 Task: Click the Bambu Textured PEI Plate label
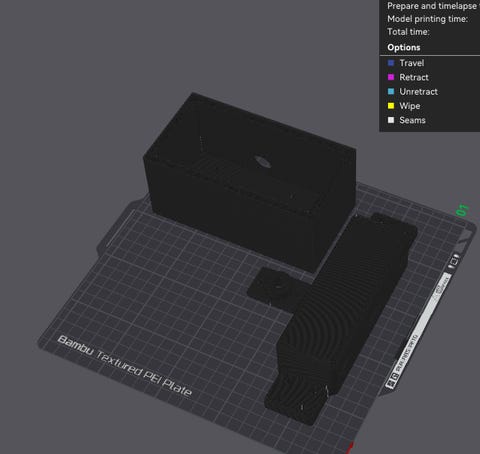pyautogui.click(x=125, y=365)
